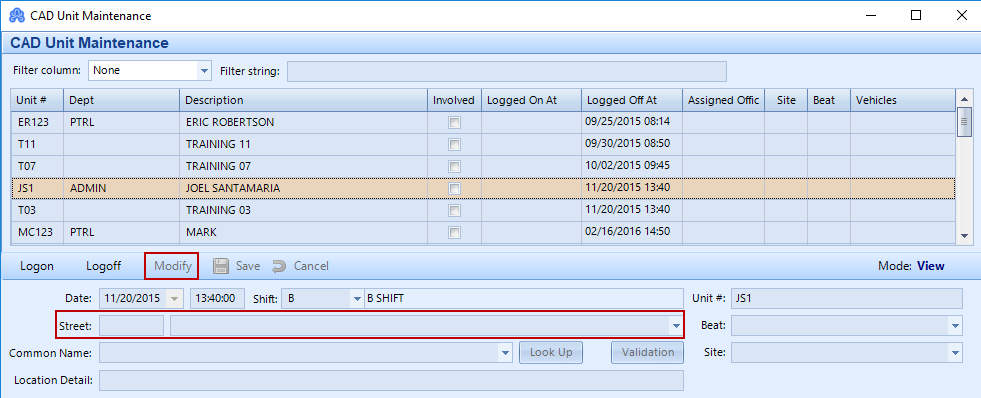The height and width of the screenshot is (398, 981).
Task: Click the Street number field
Action: click(131, 325)
